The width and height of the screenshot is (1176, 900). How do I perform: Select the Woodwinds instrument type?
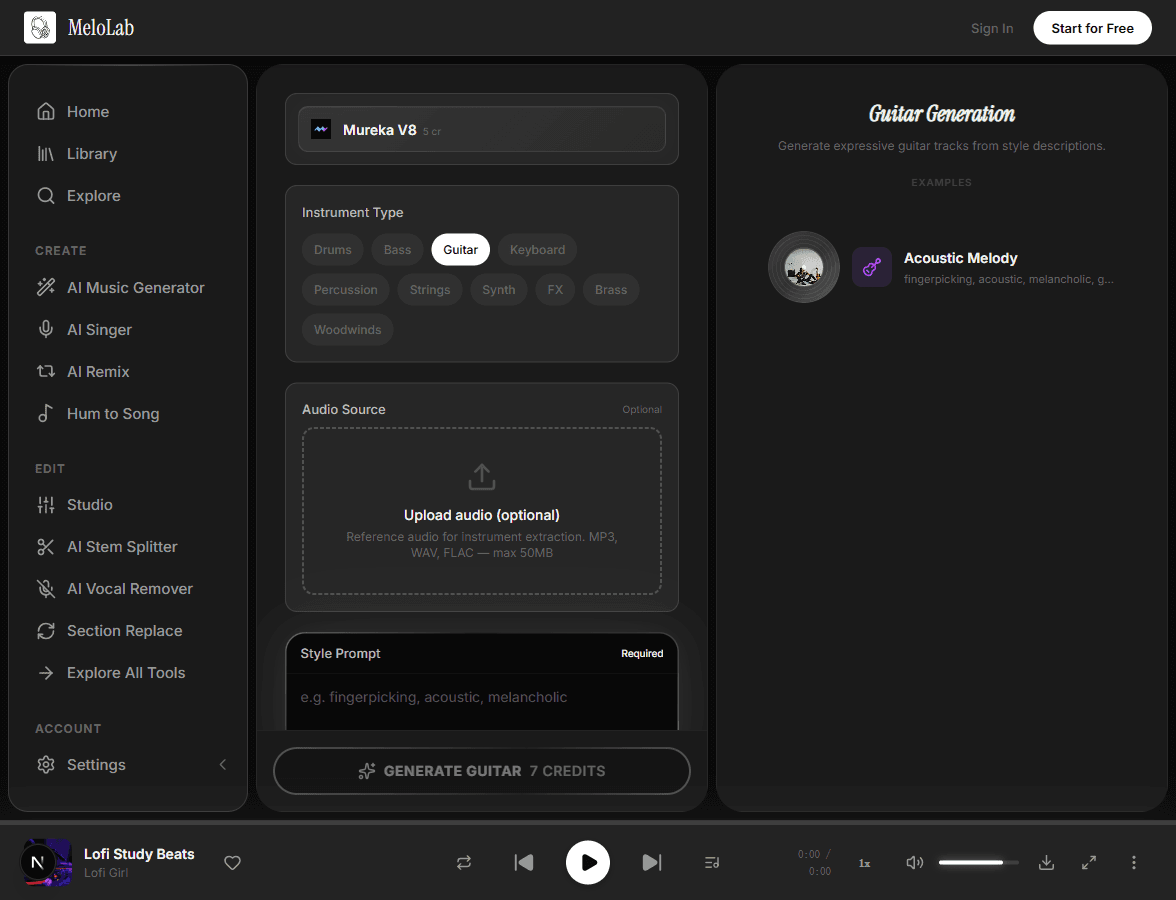click(347, 329)
